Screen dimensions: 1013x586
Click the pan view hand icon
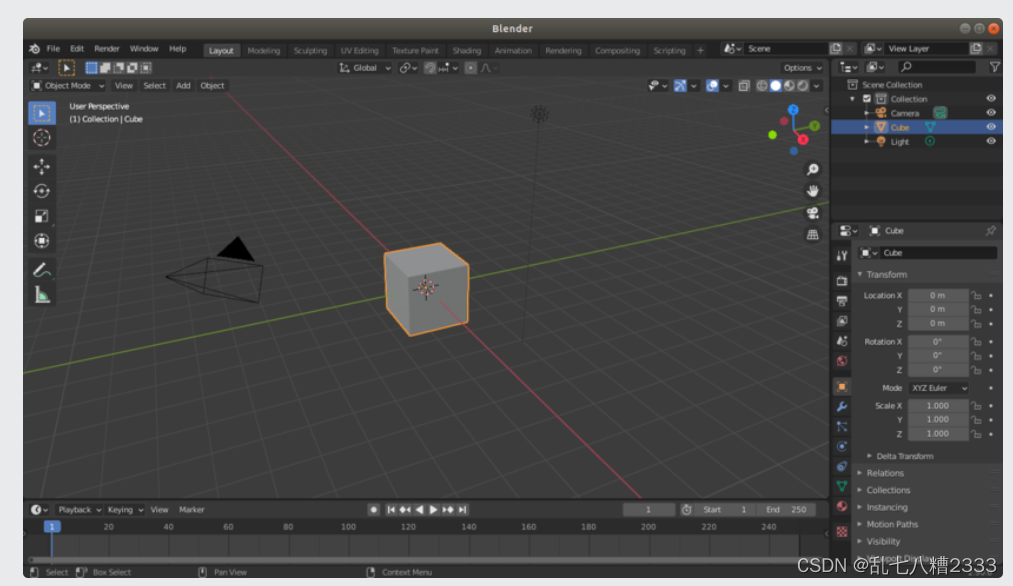coord(813,191)
